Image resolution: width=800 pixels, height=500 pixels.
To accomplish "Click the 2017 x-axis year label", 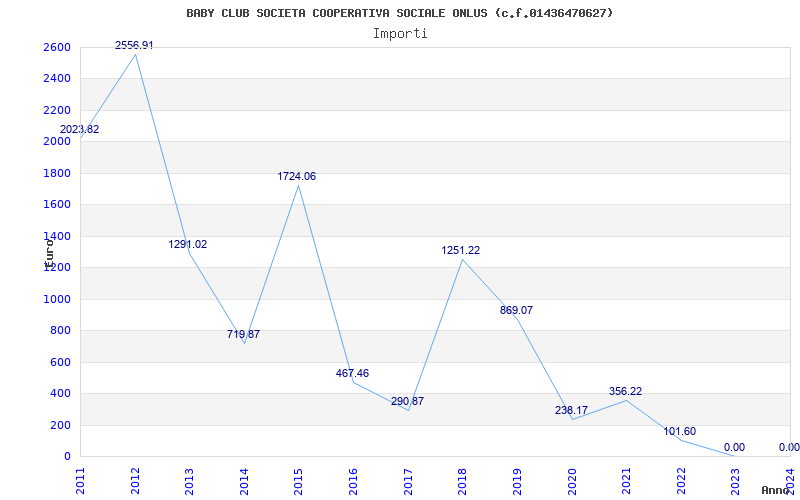I will (x=408, y=481).
